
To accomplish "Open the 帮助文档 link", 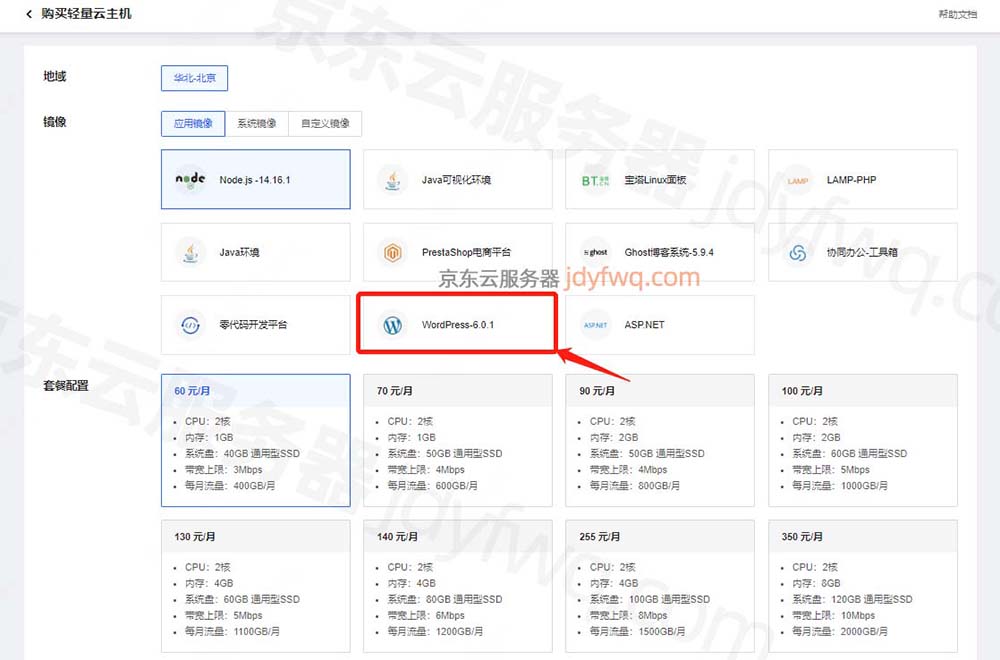I will coord(957,14).
